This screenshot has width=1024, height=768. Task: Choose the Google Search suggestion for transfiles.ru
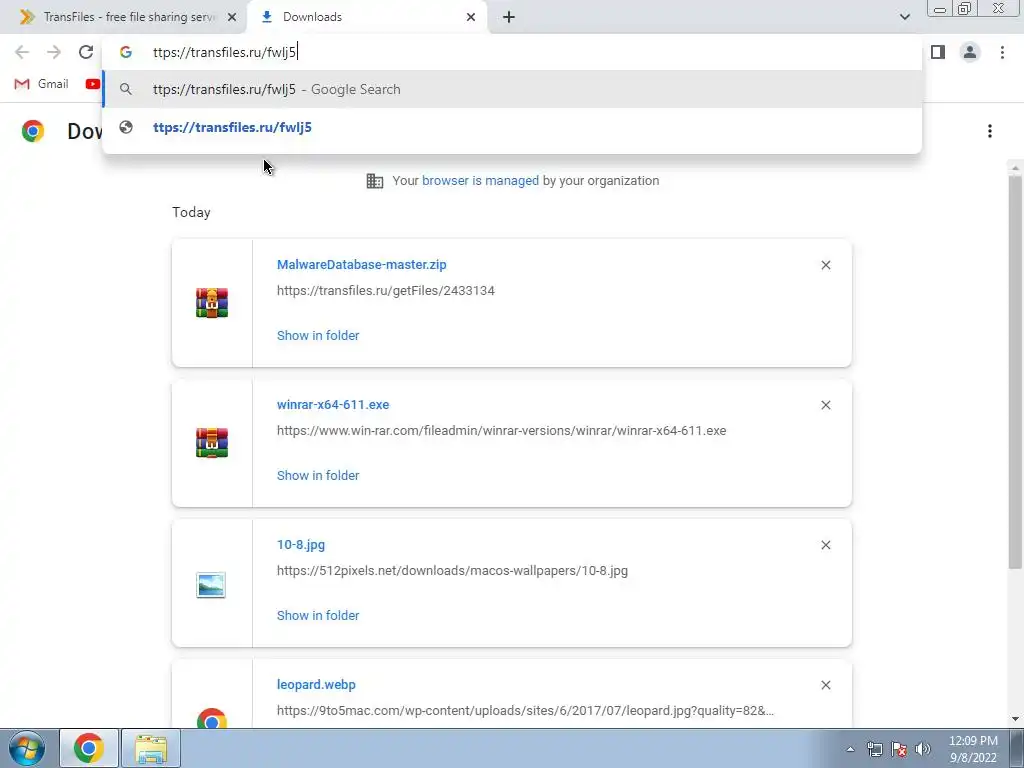pos(512,89)
